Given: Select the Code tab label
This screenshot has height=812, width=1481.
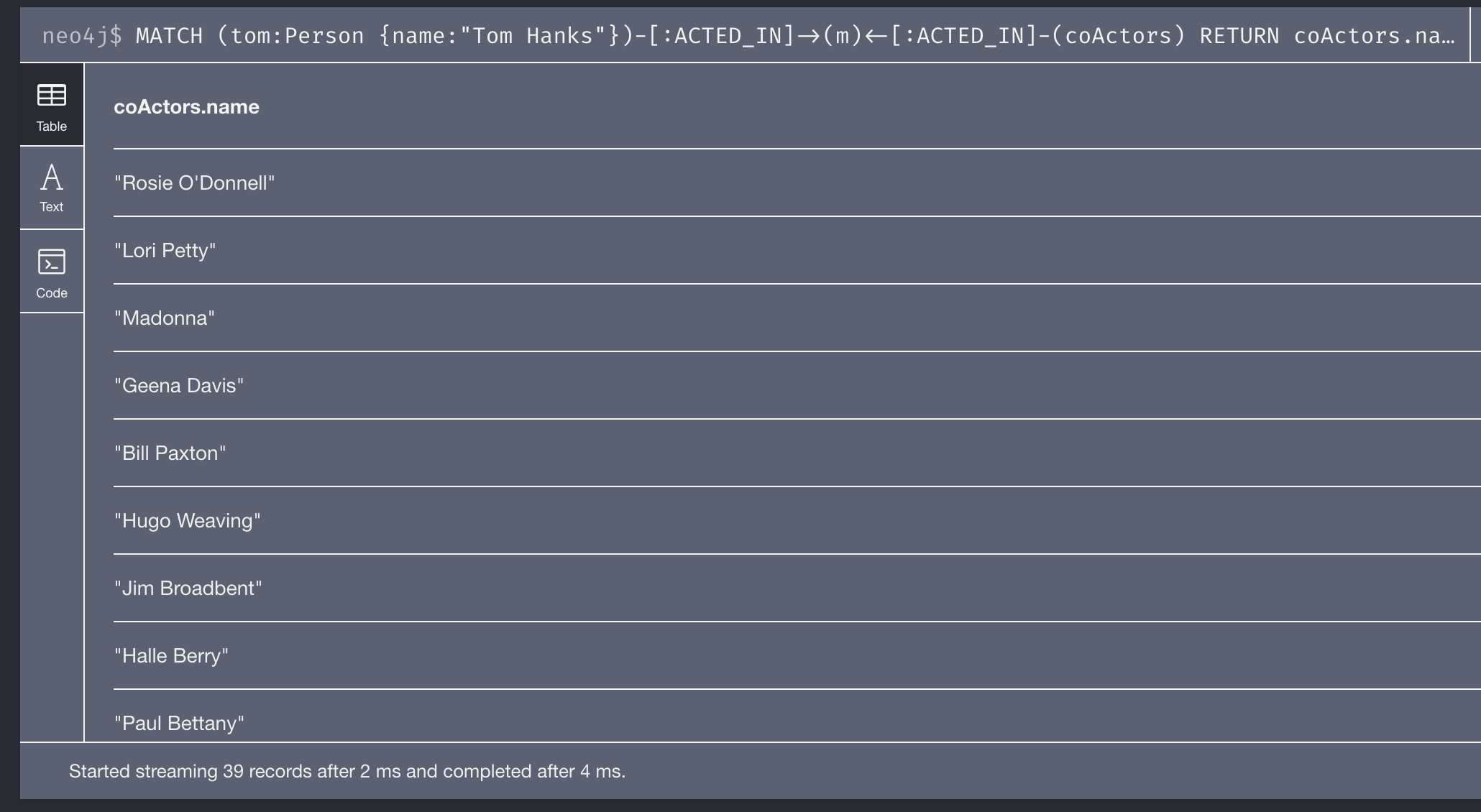Looking at the screenshot, I should coord(52,293).
